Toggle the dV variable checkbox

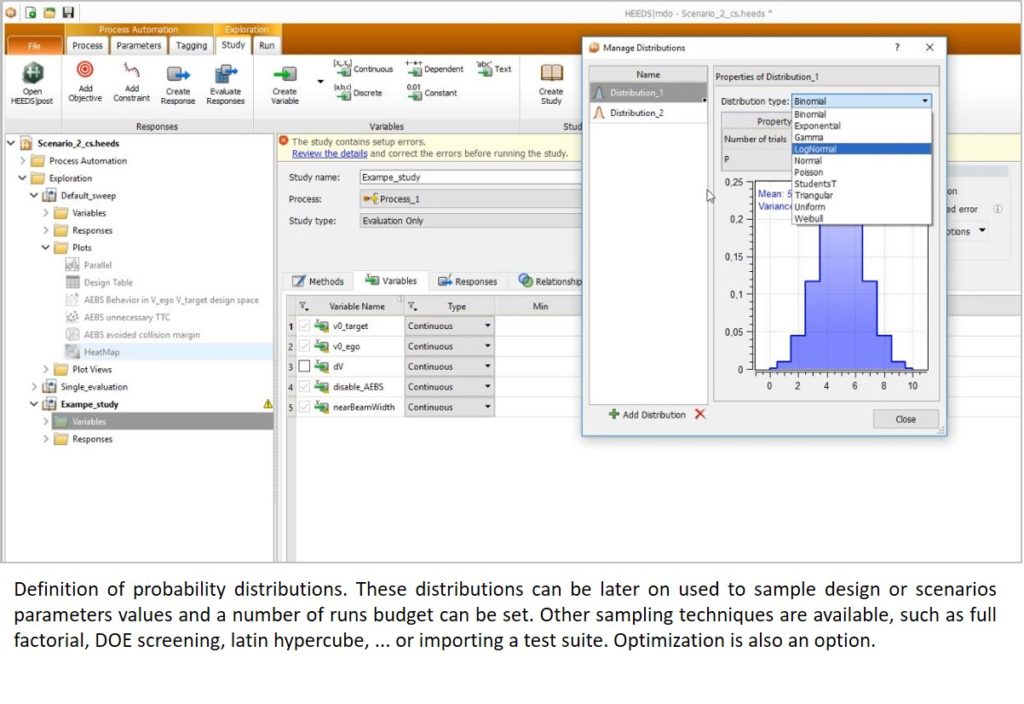point(304,367)
